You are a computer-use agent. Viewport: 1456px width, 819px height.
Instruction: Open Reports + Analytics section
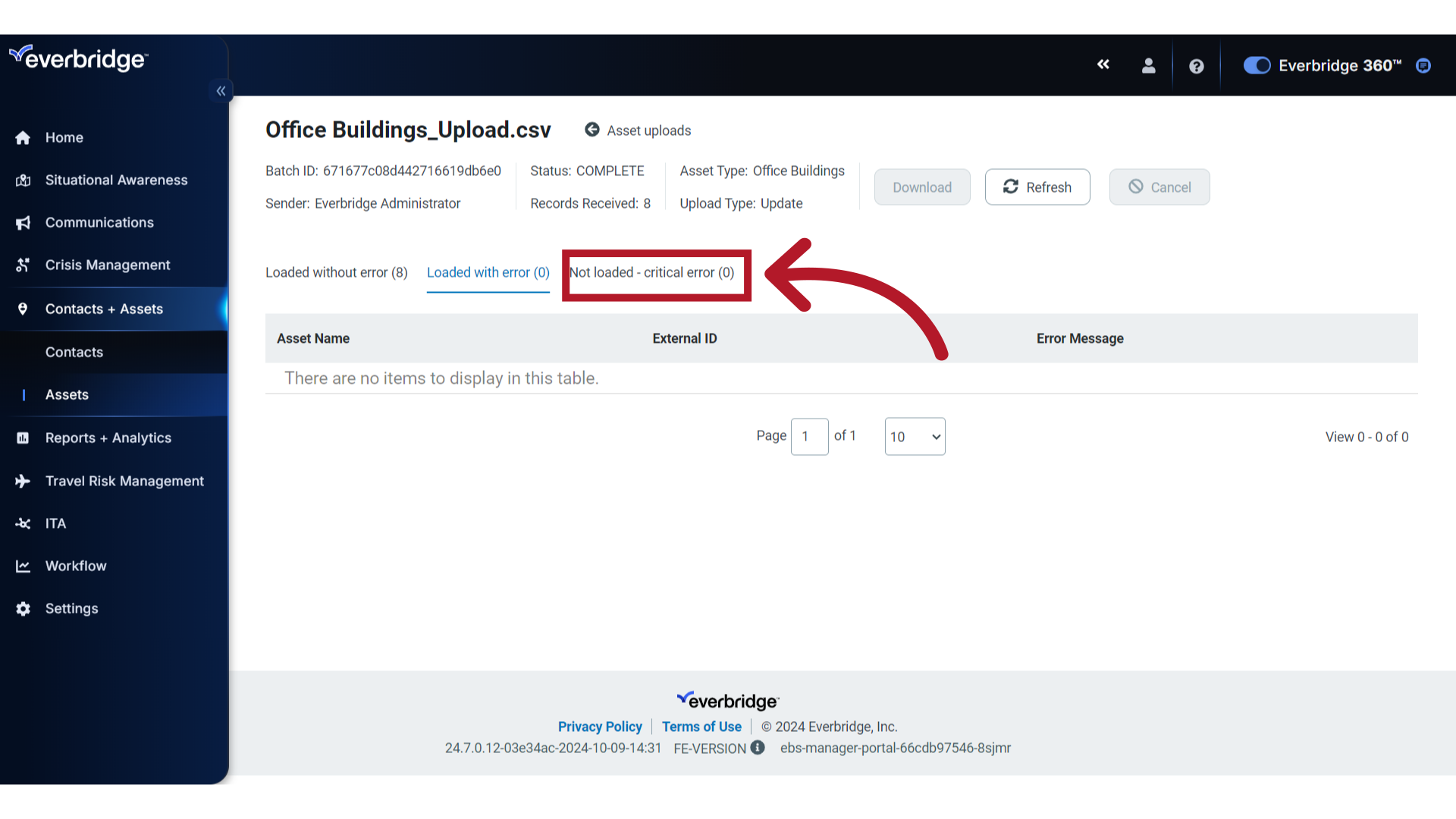(108, 437)
